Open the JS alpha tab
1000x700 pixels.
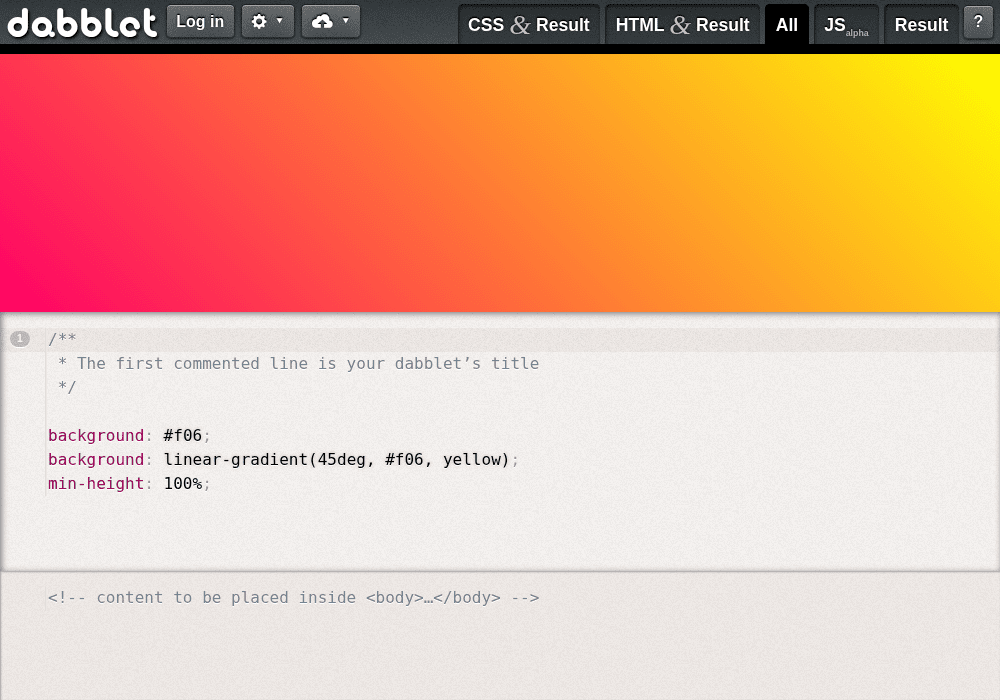[846, 25]
